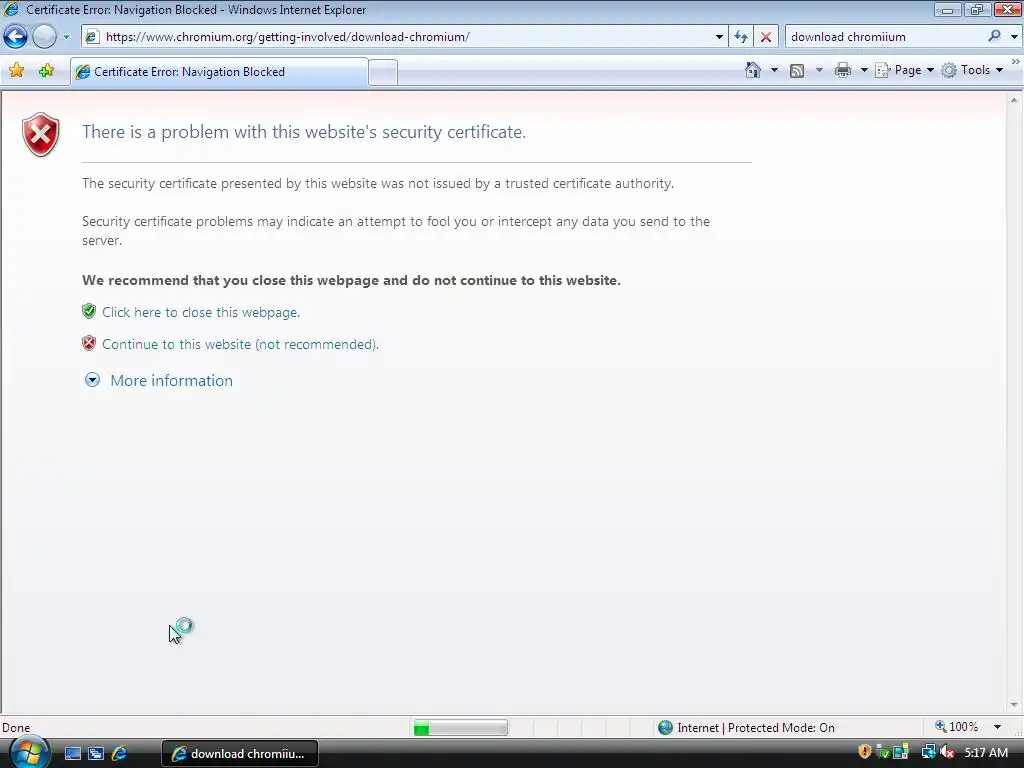Image resolution: width=1024 pixels, height=768 pixels.
Task: Click the RSS Feeds icon
Action: (x=797, y=71)
